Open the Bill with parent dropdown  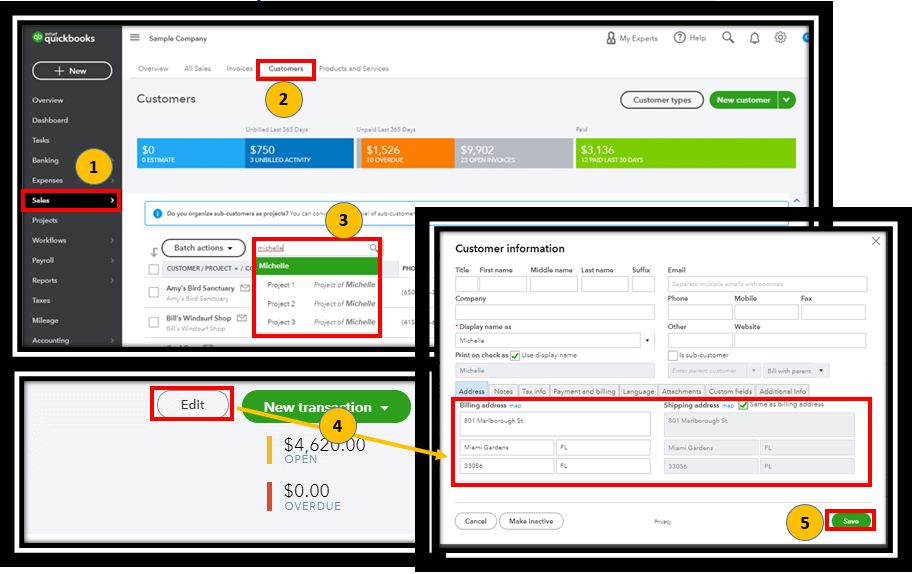point(796,370)
